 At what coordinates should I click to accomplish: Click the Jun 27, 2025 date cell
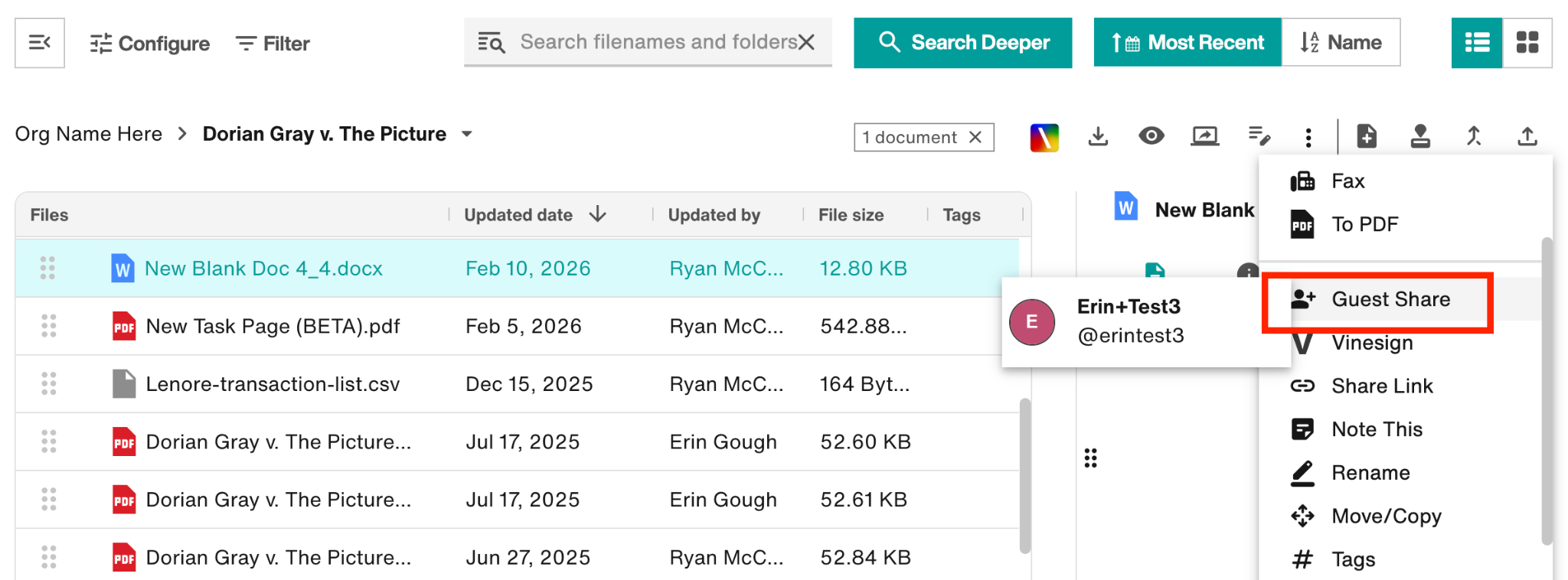[x=528, y=558]
